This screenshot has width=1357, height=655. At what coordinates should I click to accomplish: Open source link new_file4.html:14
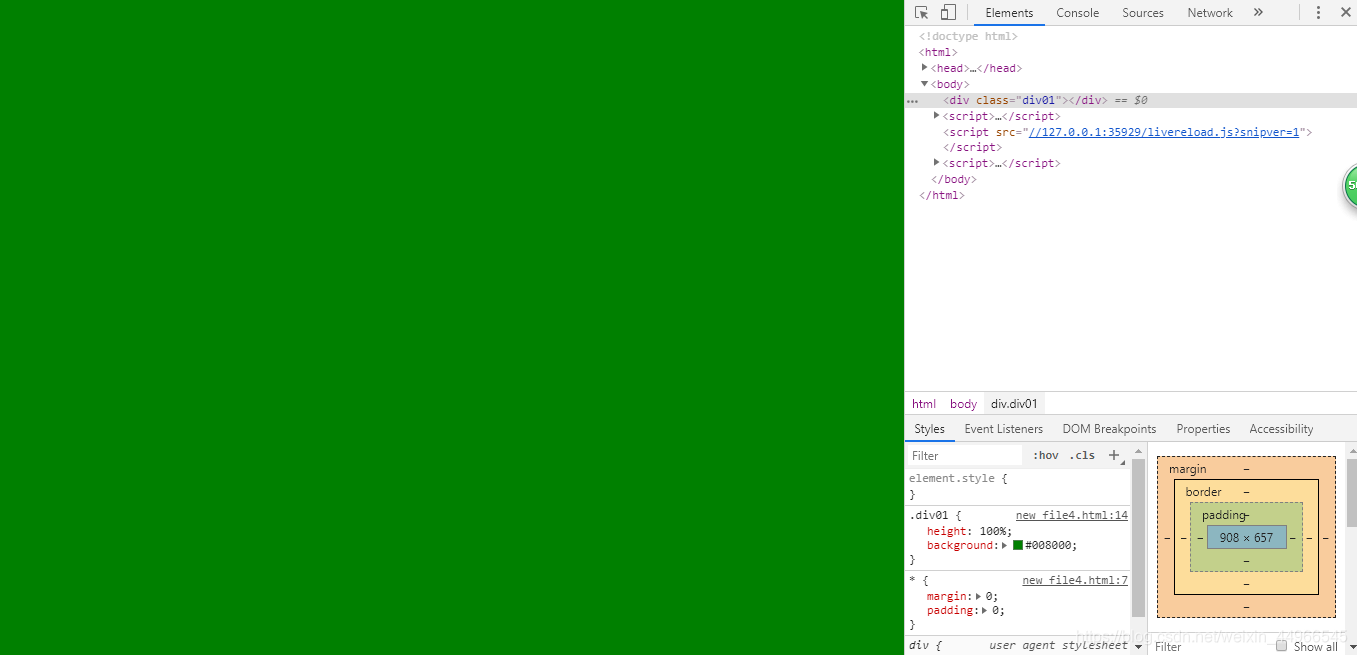coord(1072,516)
